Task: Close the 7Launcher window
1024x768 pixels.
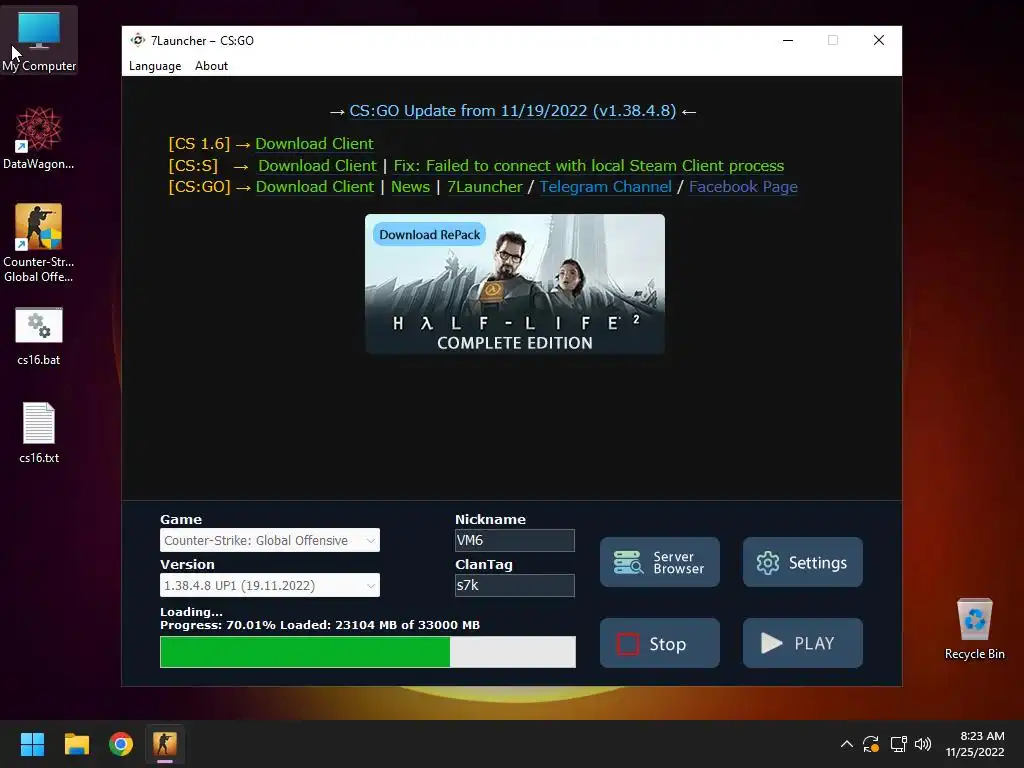Action: 879,40
